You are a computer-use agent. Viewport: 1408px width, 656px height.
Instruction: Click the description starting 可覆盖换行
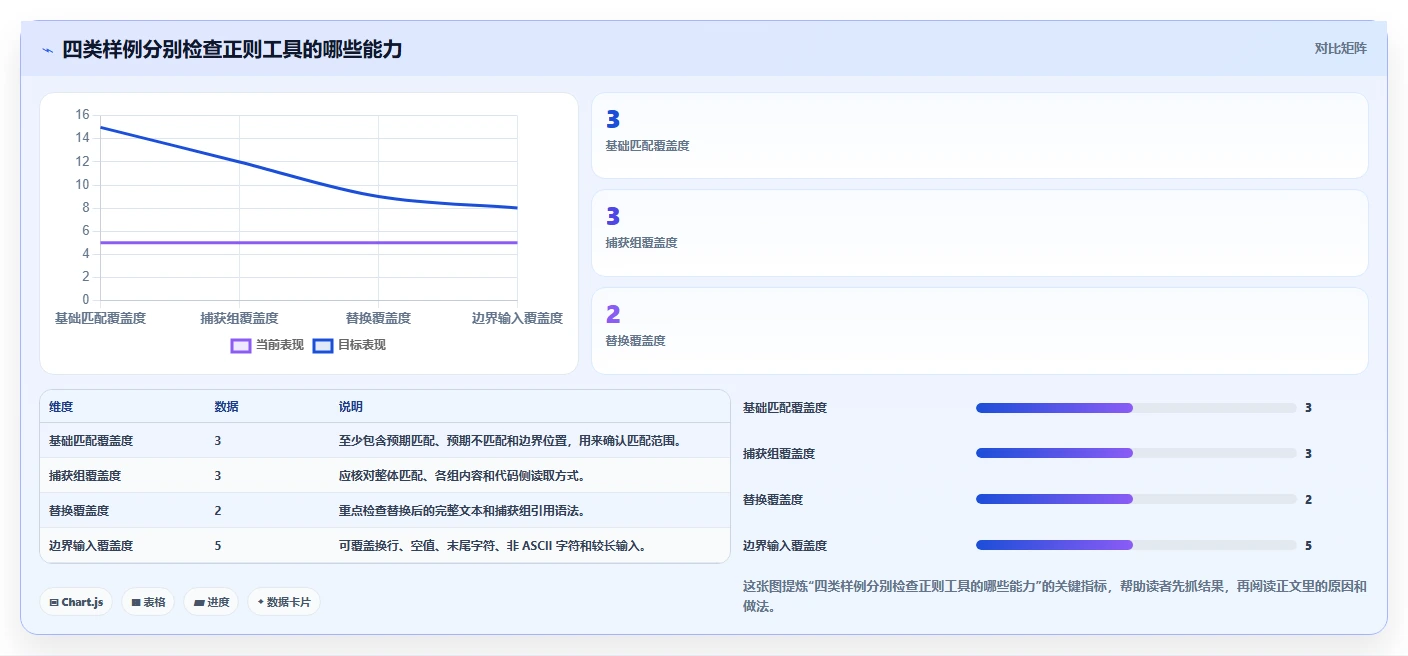[x=492, y=546]
